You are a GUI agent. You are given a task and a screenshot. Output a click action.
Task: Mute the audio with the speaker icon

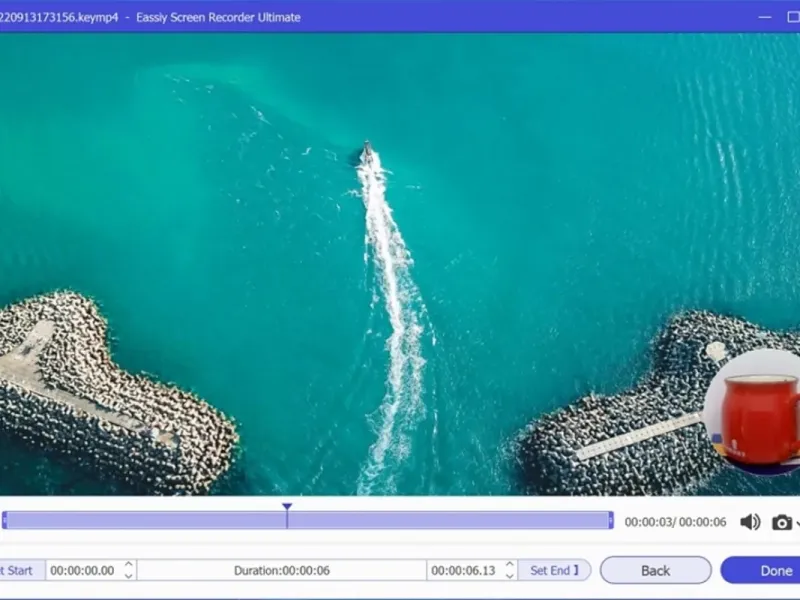[750, 522]
